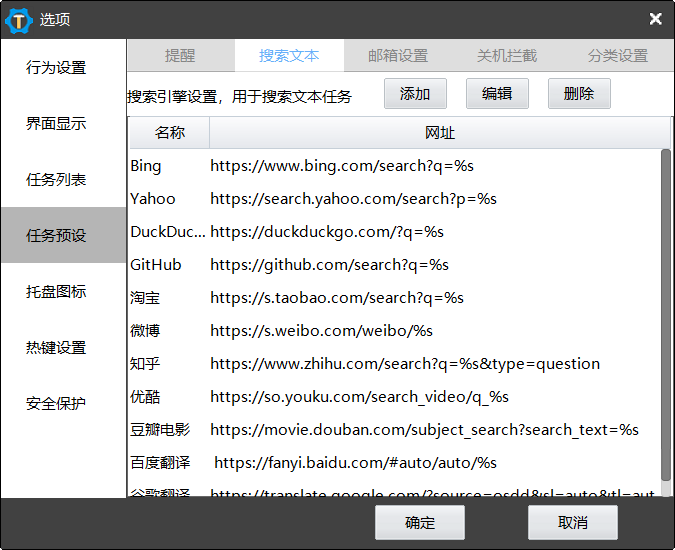Select 界面显示 in the sidebar
The image size is (675, 550).
(56, 124)
